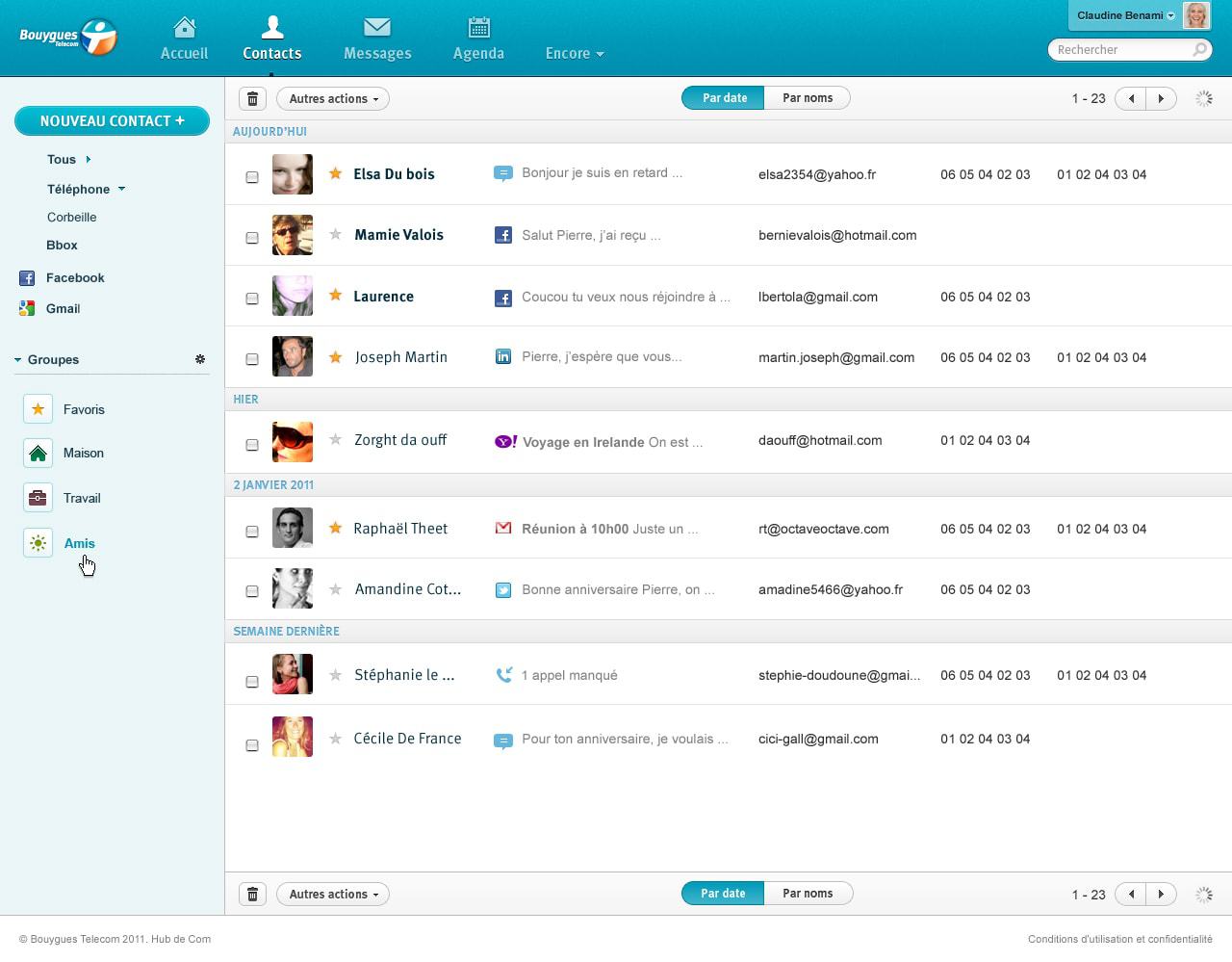Toggle the favorite star for Mamie Valois

(x=335, y=234)
